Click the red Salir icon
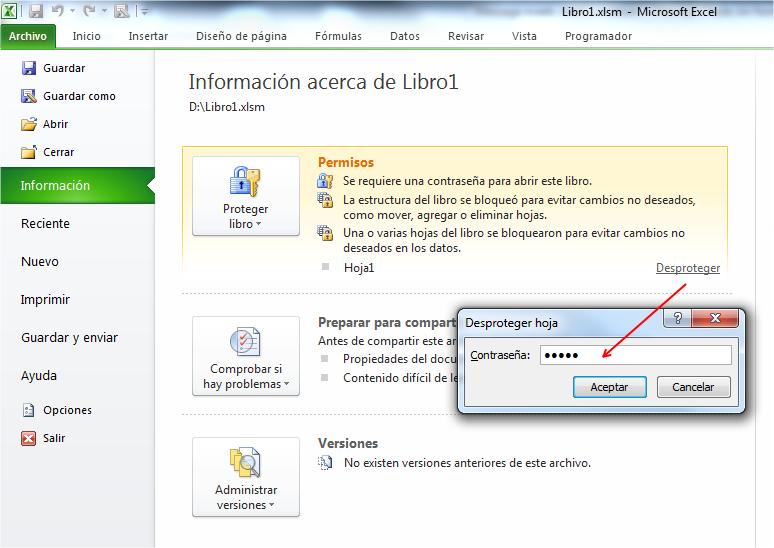Viewport: 774px width, 548px height. pos(29,438)
